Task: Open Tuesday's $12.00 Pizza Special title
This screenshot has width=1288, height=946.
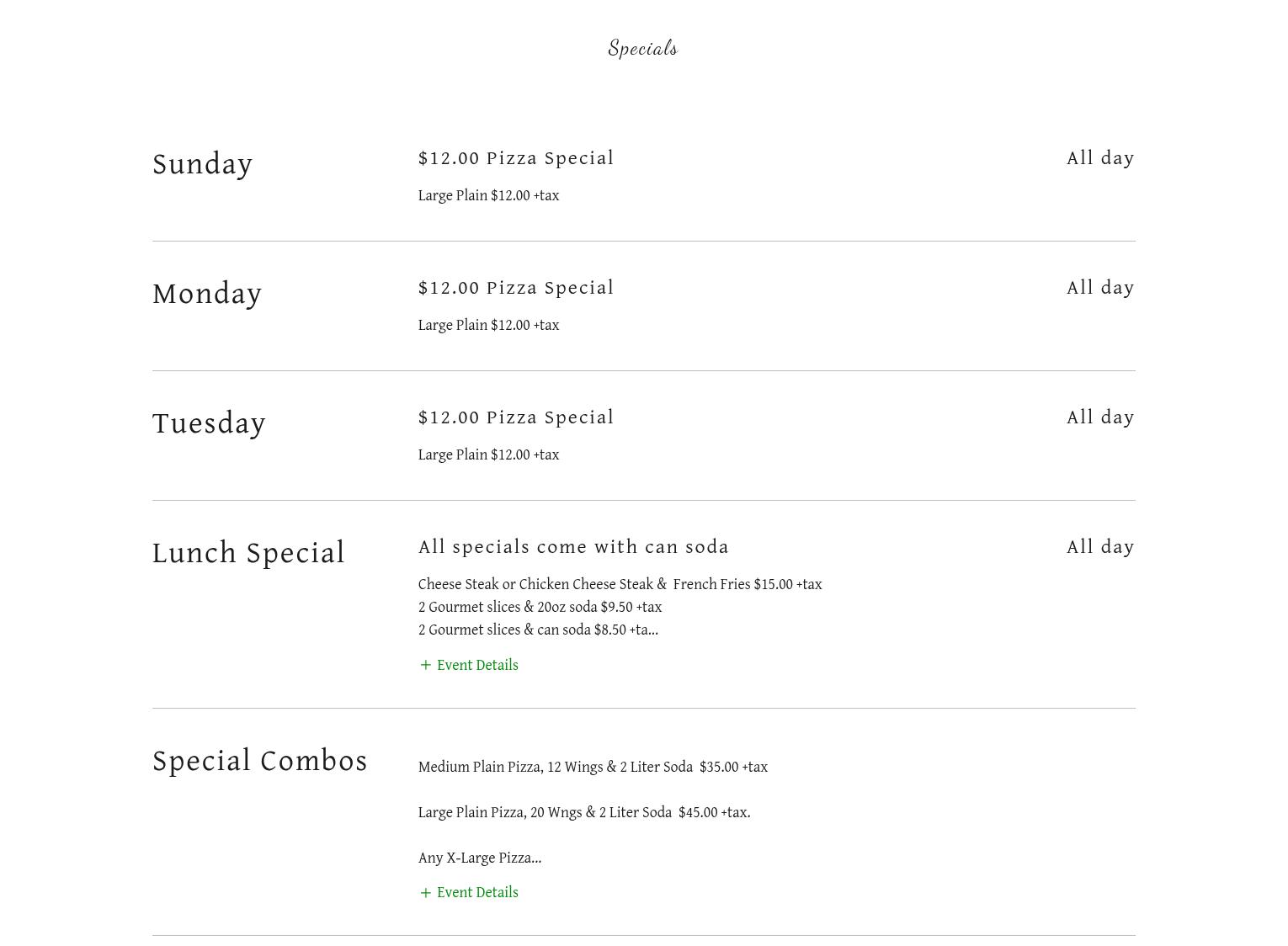Action: coord(516,417)
